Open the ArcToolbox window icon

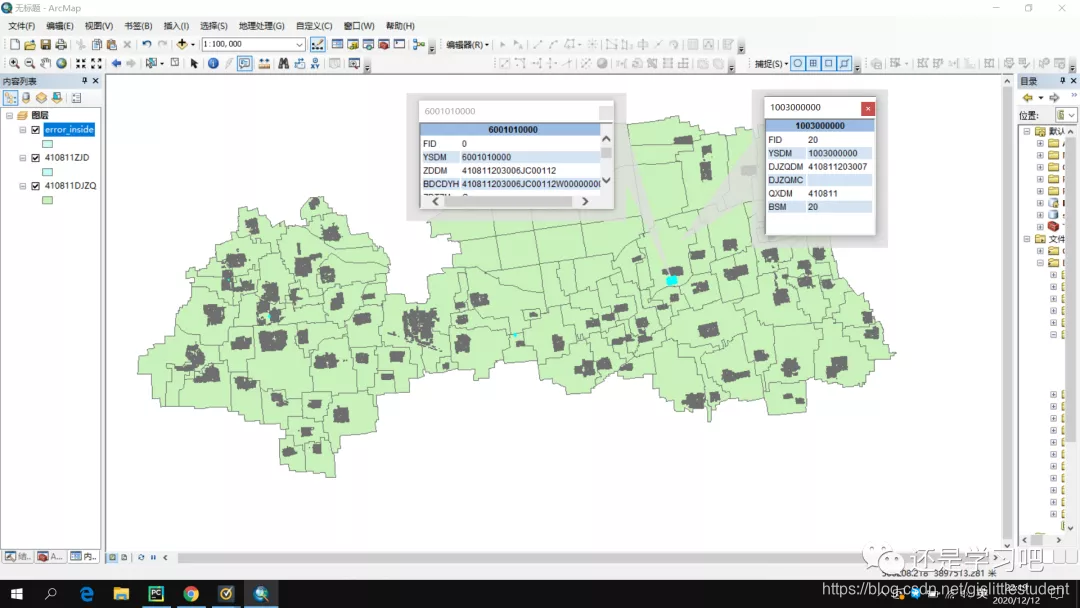click(384, 44)
